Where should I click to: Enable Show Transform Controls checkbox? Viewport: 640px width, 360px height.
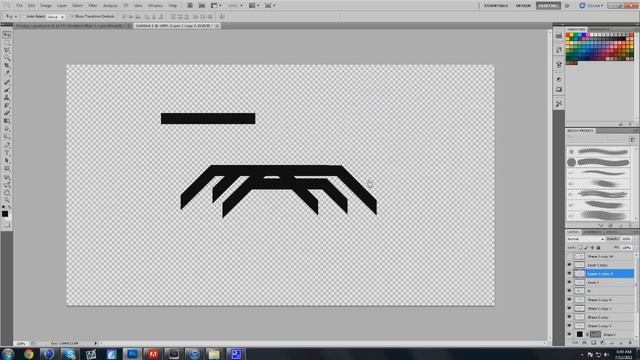coord(72,17)
